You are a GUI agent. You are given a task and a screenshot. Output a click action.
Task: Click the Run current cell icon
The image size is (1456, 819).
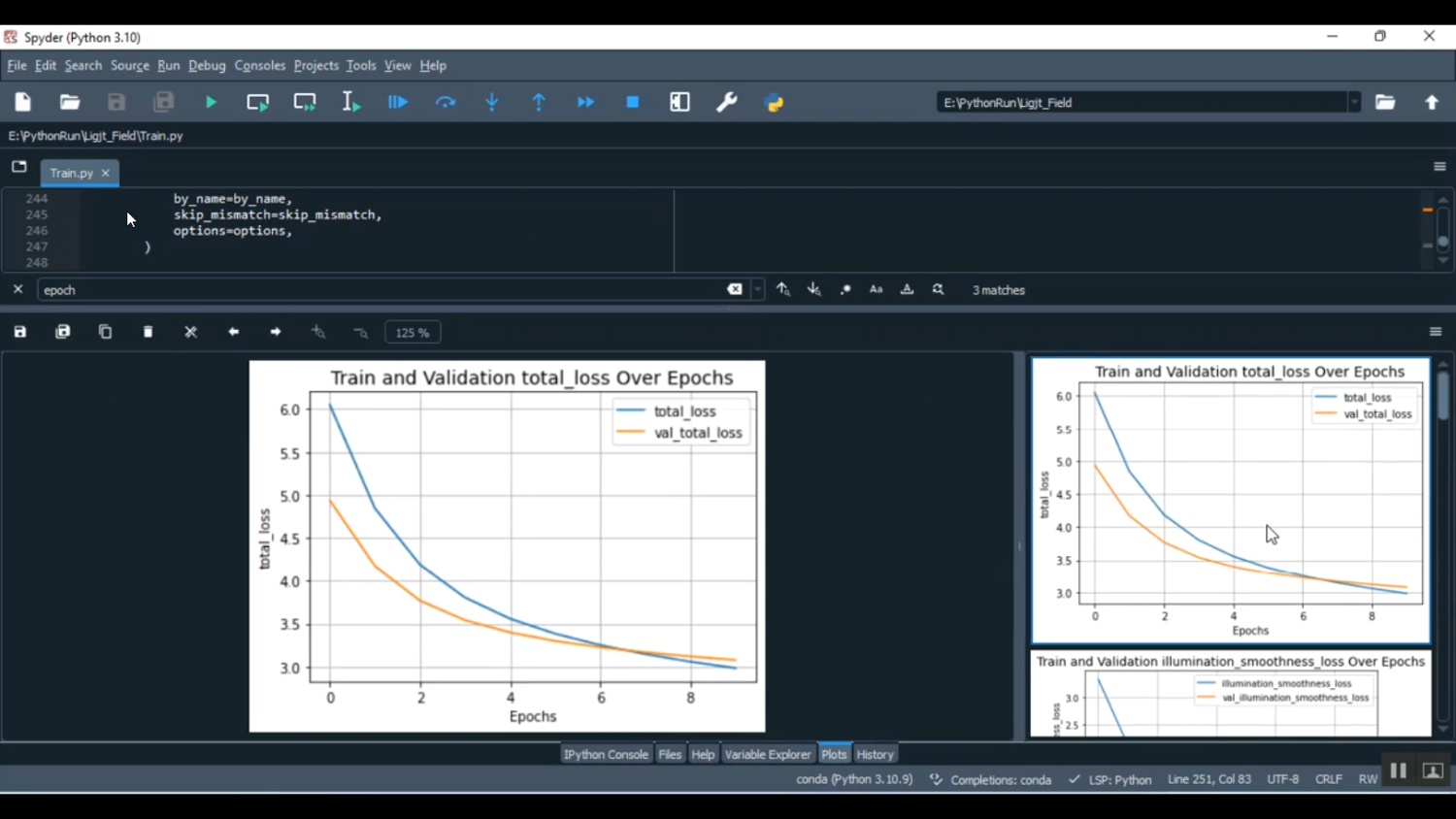pyautogui.click(x=257, y=103)
